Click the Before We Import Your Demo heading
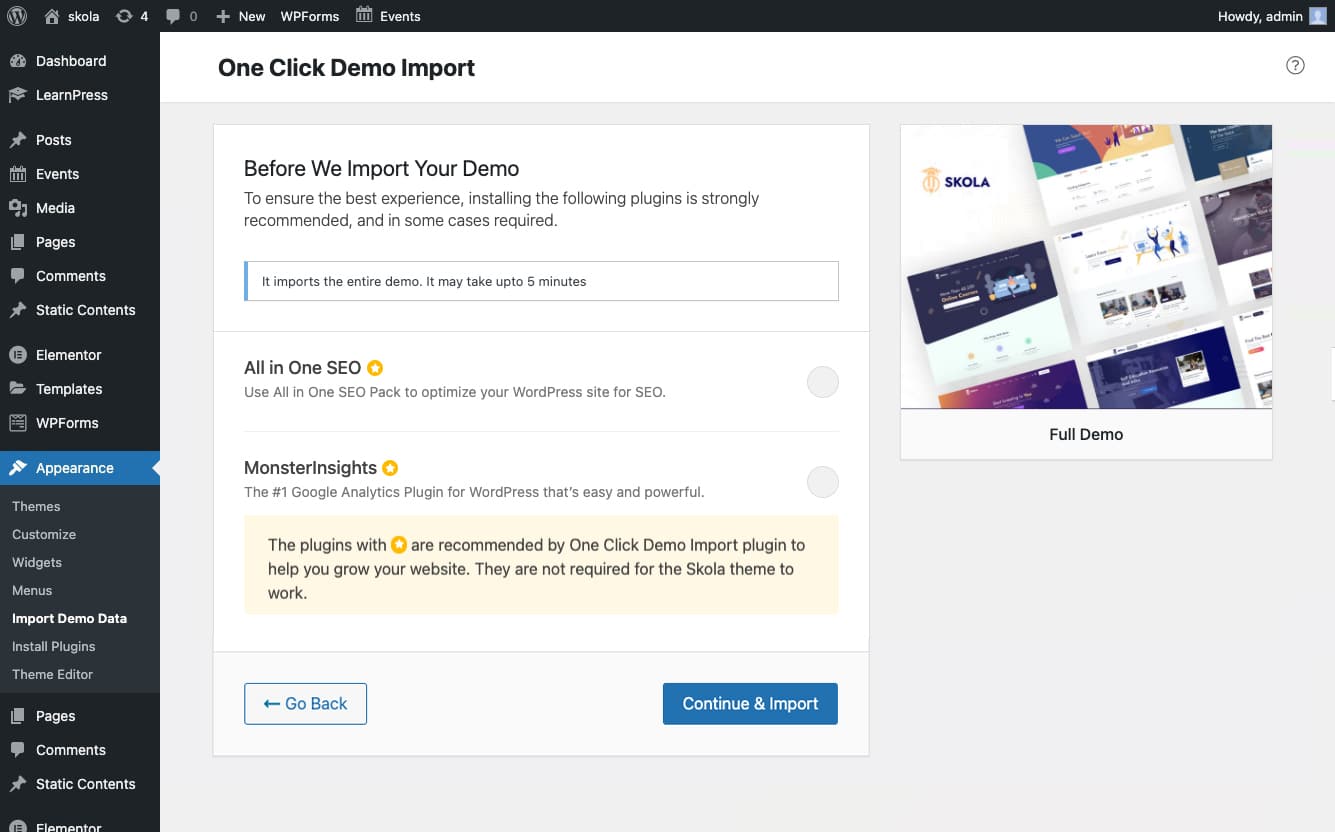1335x832 pixels. 382,168
